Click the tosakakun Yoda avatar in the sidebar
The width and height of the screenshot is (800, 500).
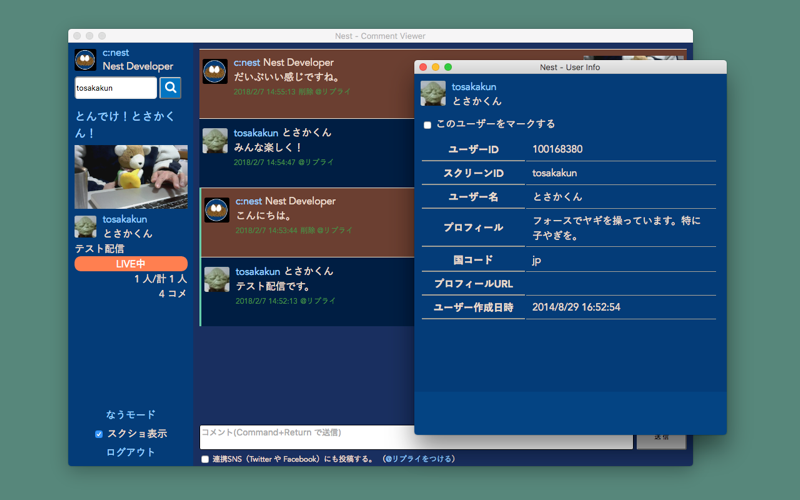85,227
